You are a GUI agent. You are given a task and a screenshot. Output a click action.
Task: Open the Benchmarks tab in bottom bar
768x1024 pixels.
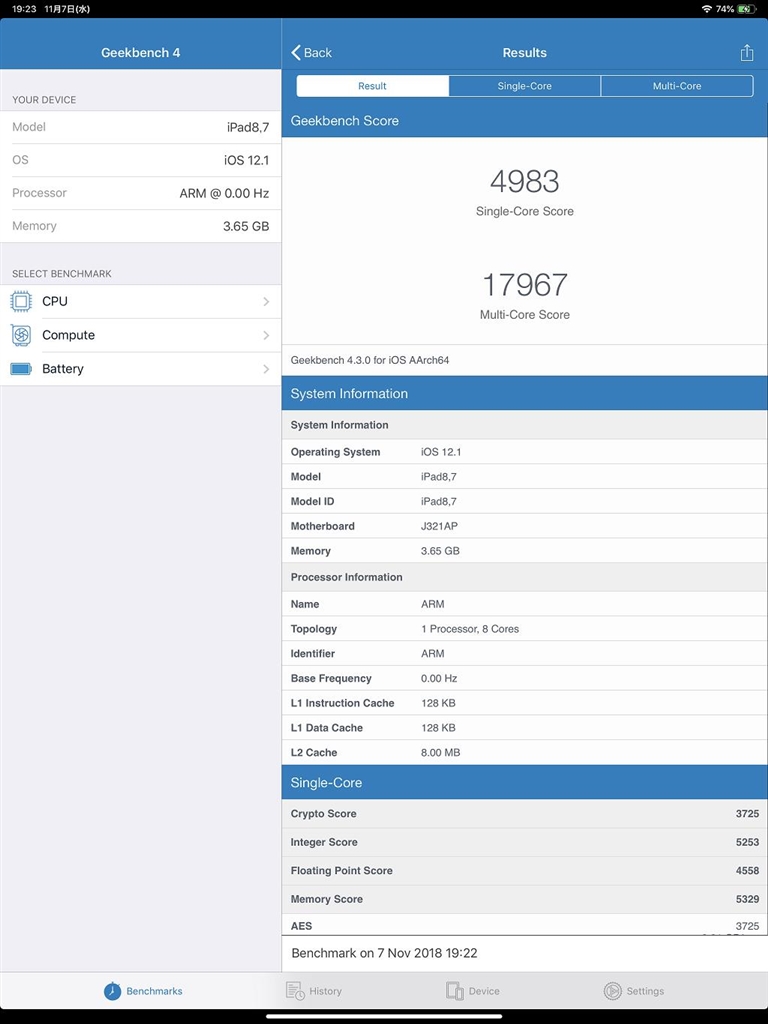(143, 991)
